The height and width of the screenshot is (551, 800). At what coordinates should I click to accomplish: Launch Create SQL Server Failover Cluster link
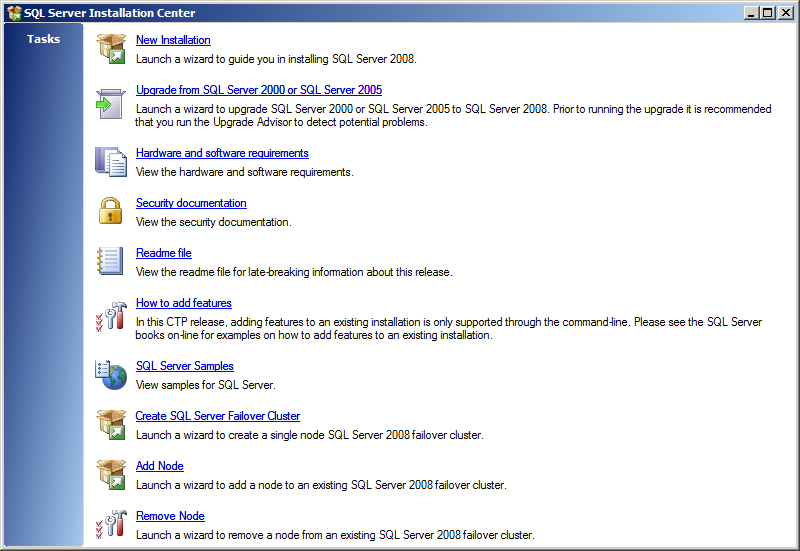click(x=217, y=416)
